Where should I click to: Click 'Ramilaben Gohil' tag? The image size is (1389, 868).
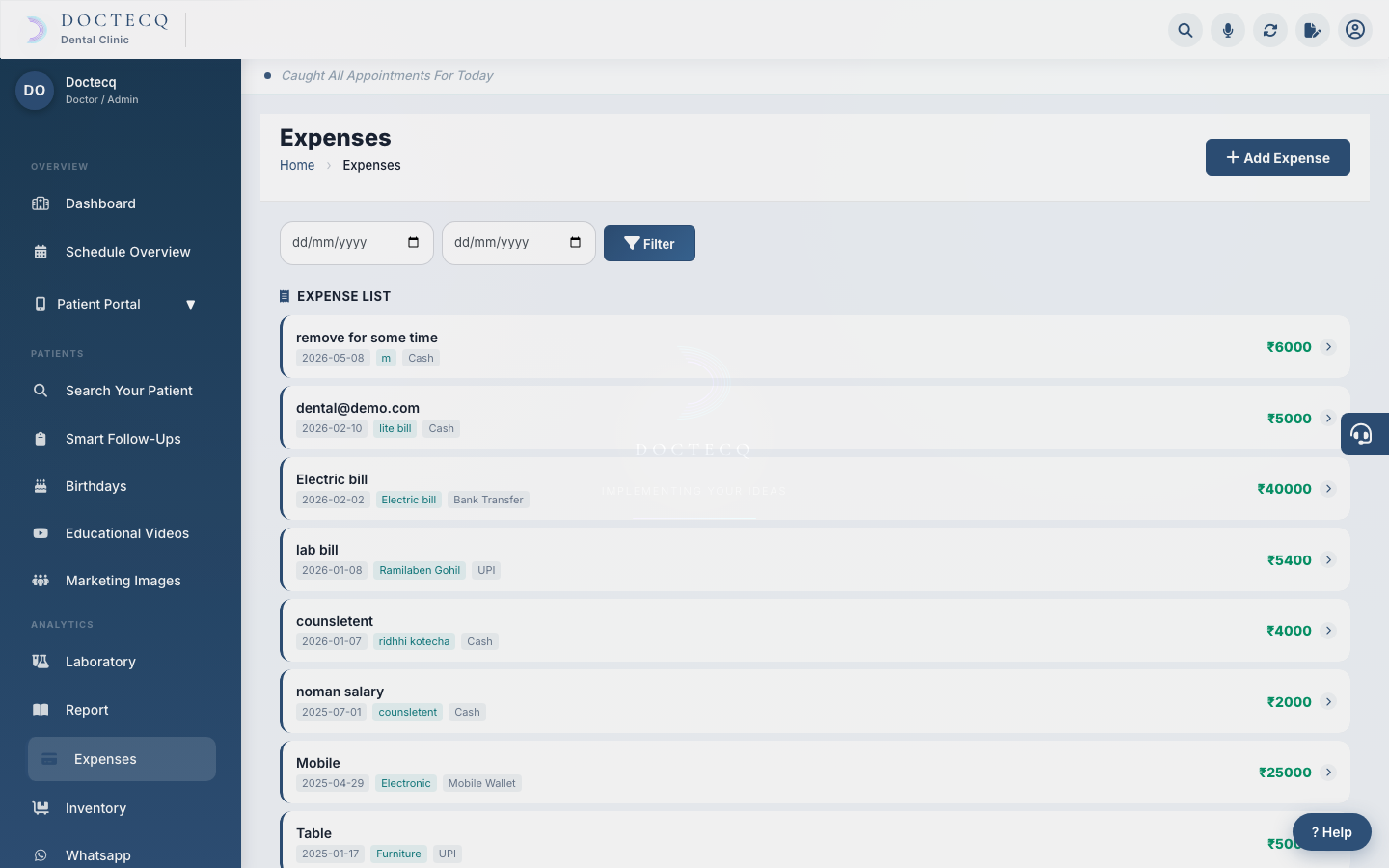(x=420, y=571)
